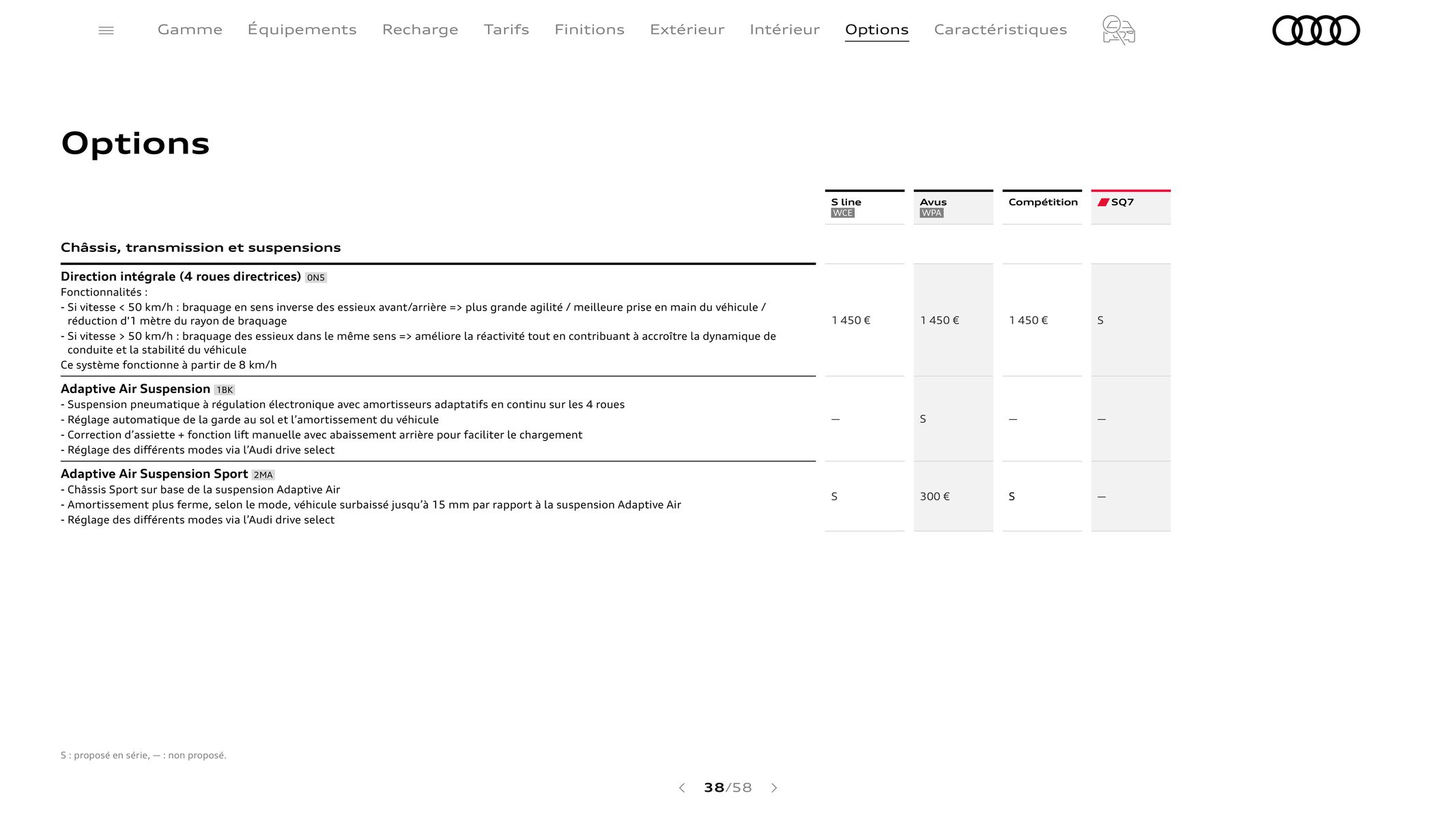The image size is (1456, 819).
Task: Click Direction intégrale (4 roues directrices) title
Action: 181,276
